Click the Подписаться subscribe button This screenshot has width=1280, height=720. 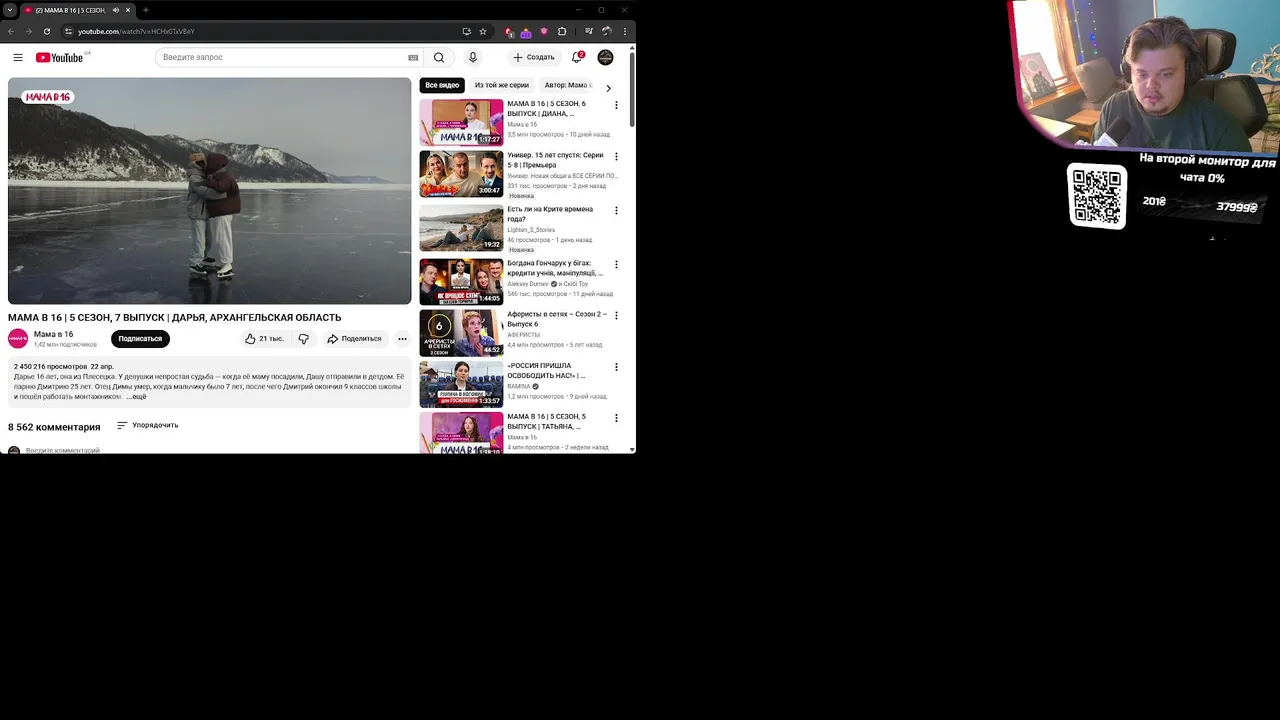(x=140, y=339)
